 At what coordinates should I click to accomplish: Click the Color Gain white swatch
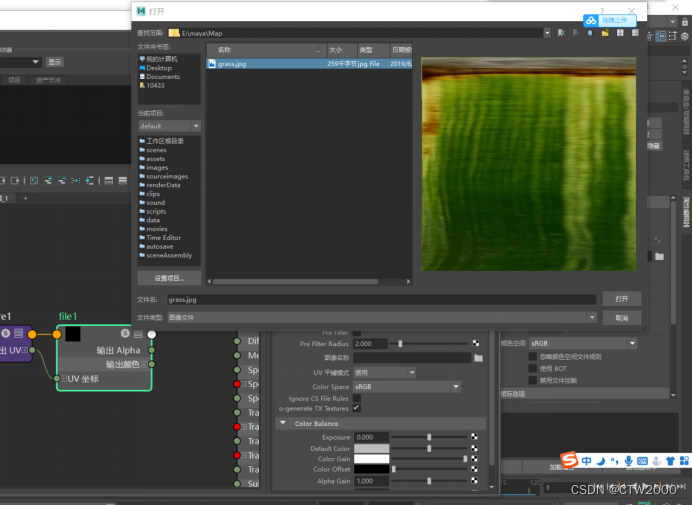[371, 459]
